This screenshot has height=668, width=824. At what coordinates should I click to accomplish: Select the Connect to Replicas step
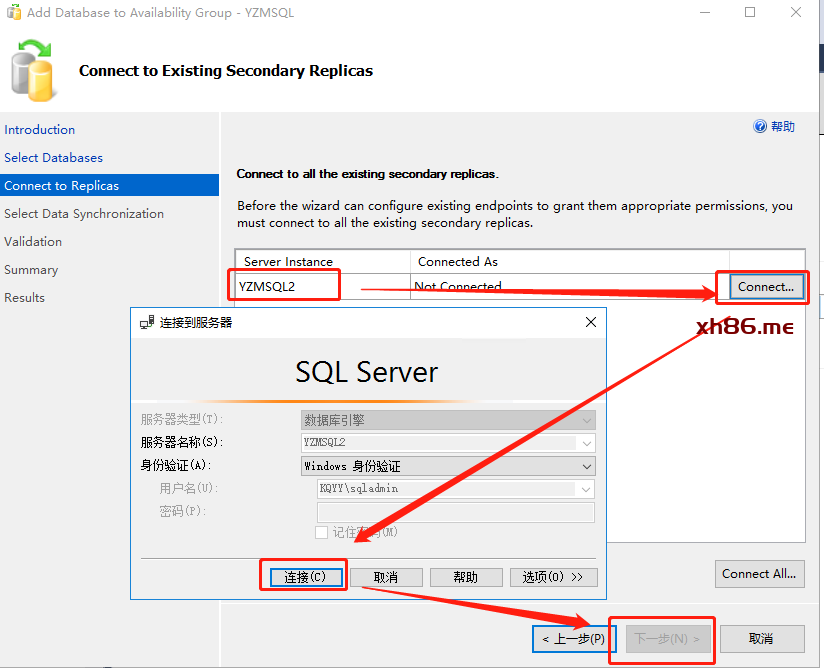tap(62, 186)
